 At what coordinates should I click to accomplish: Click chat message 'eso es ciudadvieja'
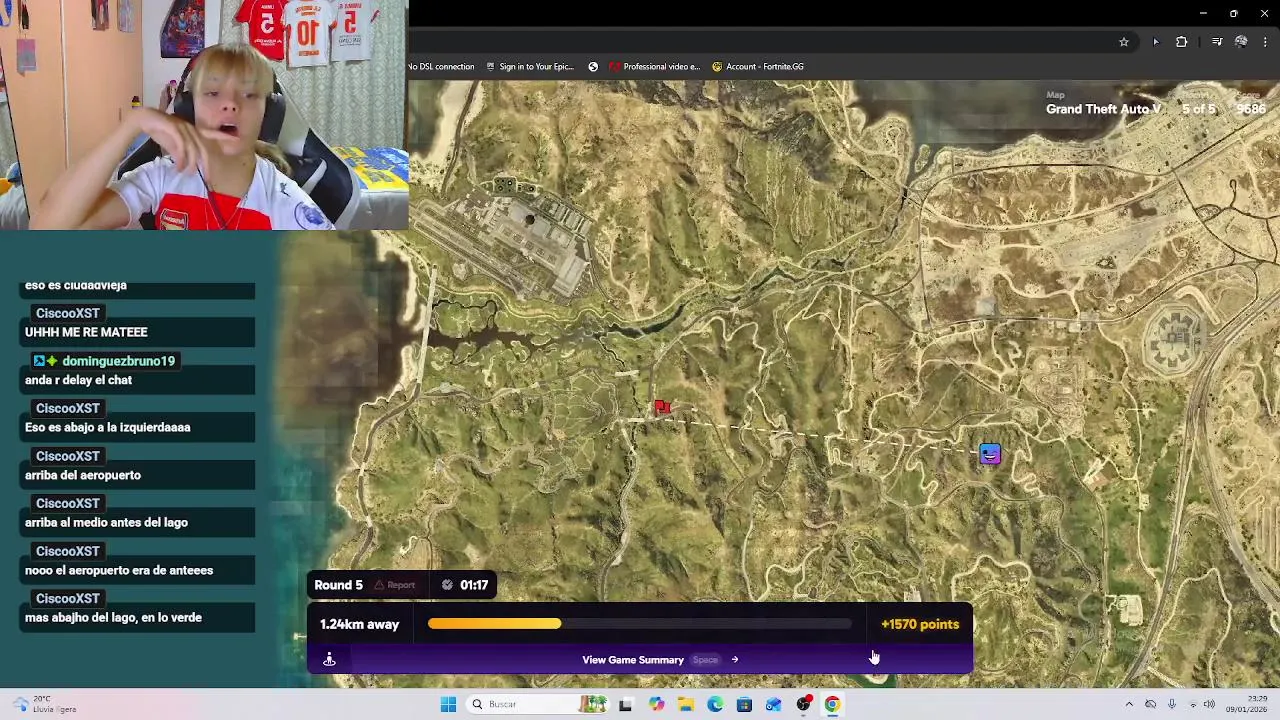coord(76,286)
